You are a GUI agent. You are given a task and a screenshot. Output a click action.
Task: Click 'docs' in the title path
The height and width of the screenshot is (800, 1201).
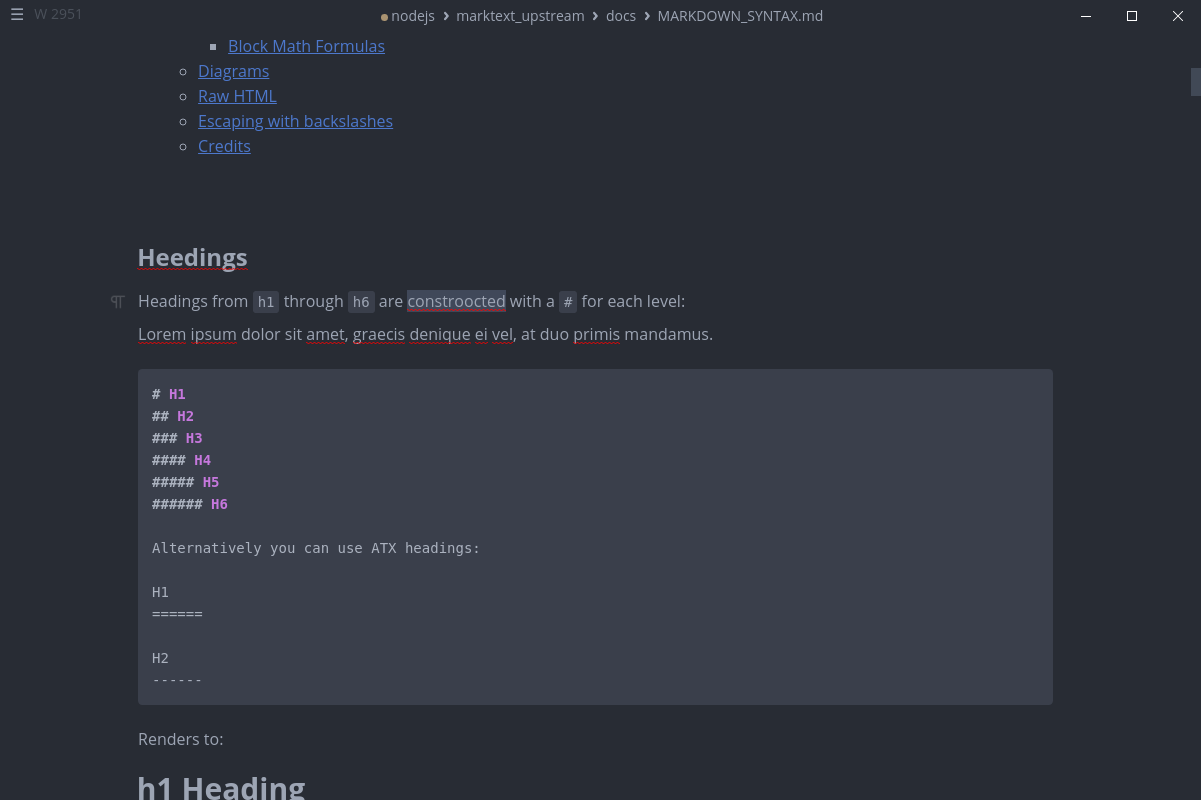point(621,16)
